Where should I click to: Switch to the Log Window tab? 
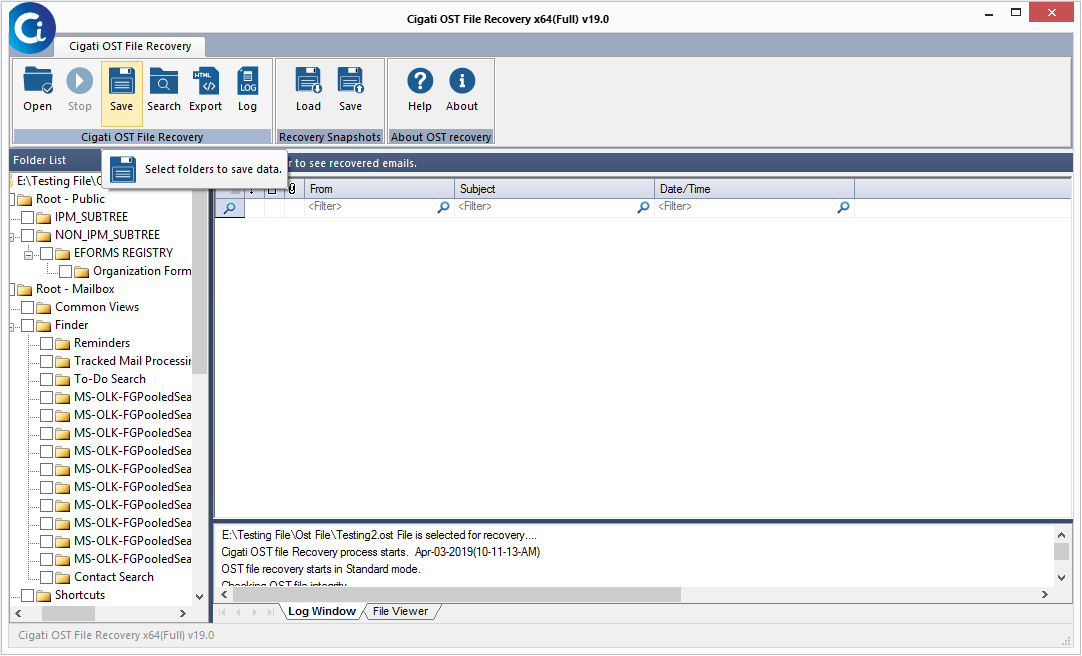coord(322,611)
